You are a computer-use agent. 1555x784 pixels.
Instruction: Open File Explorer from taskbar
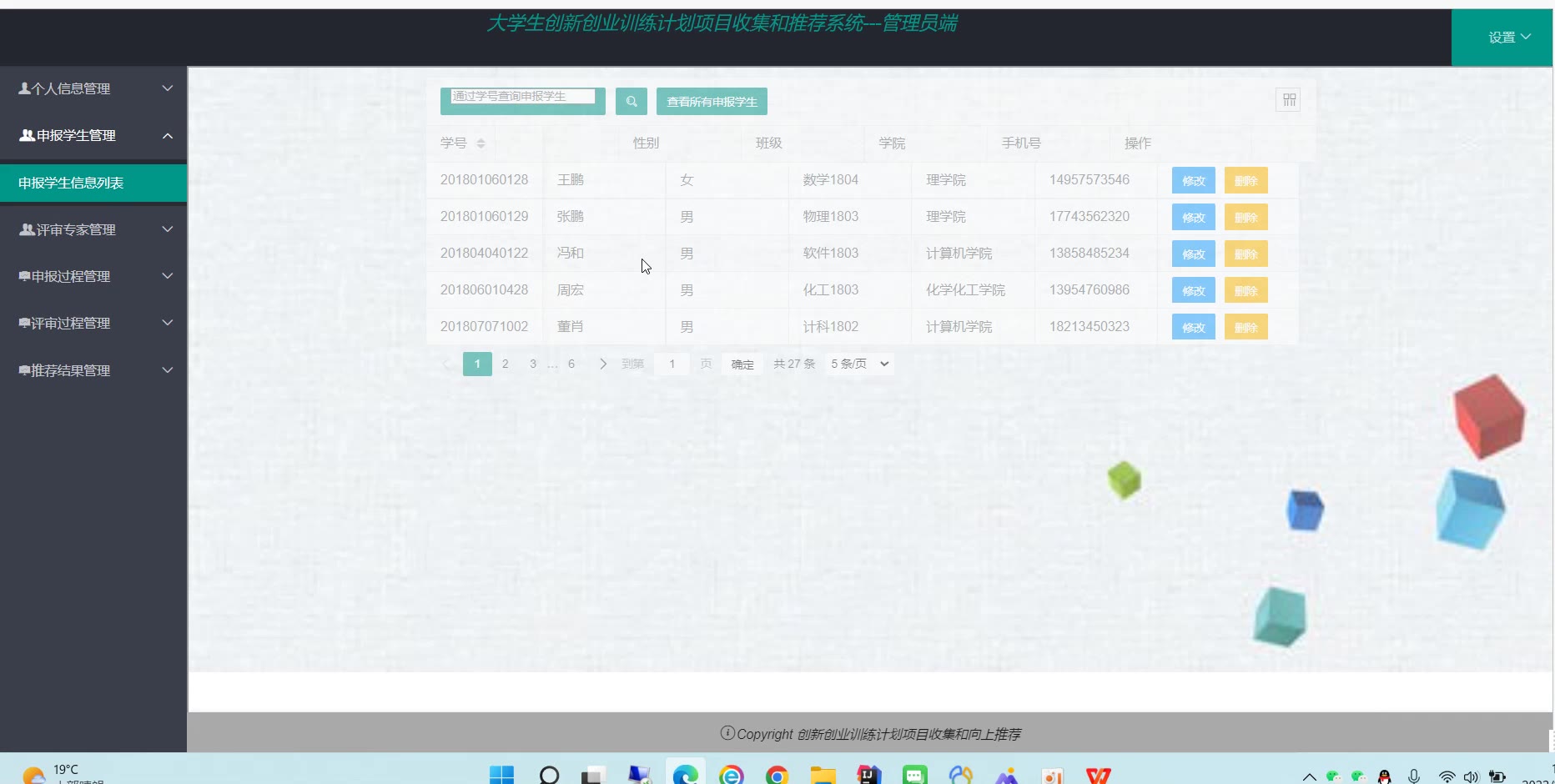(x=823, y=776)
